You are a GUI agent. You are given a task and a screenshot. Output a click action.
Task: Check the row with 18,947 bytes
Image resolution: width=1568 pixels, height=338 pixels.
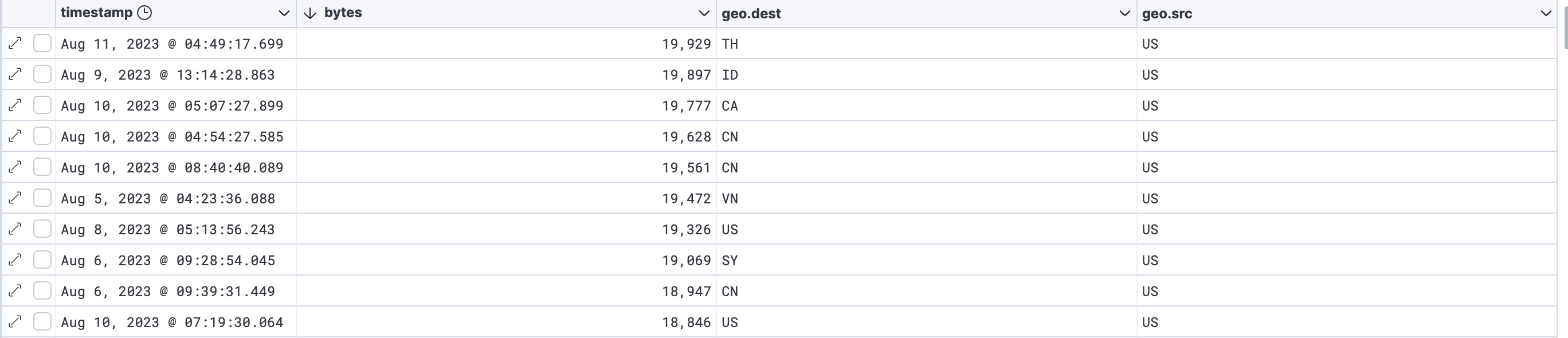(x=42, y=290)
